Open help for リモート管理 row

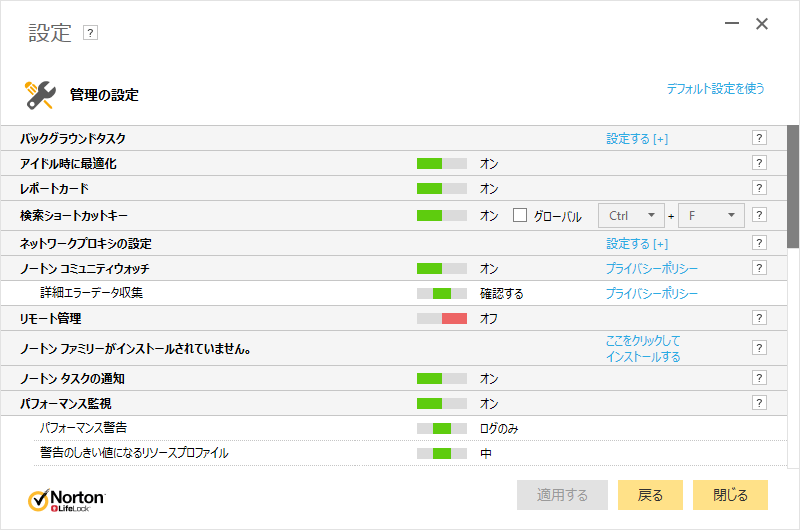(x=759, y=318)
